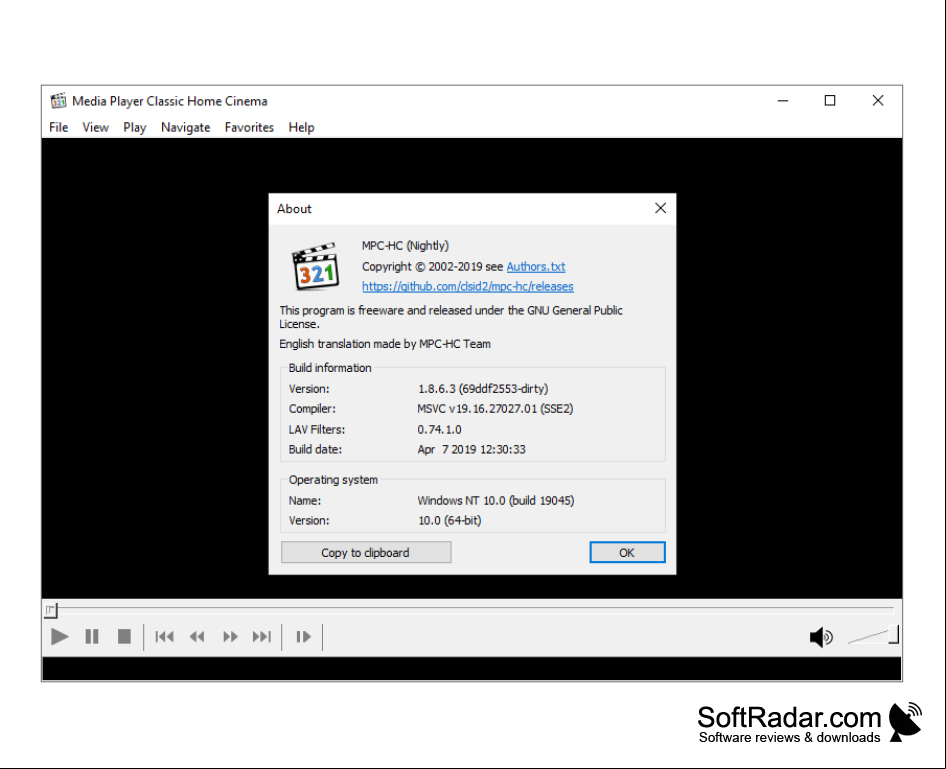Click the OS name Windows NT 10.0 (build 19045)
This screenshot has height=769, width=946.
pos(496,501)
